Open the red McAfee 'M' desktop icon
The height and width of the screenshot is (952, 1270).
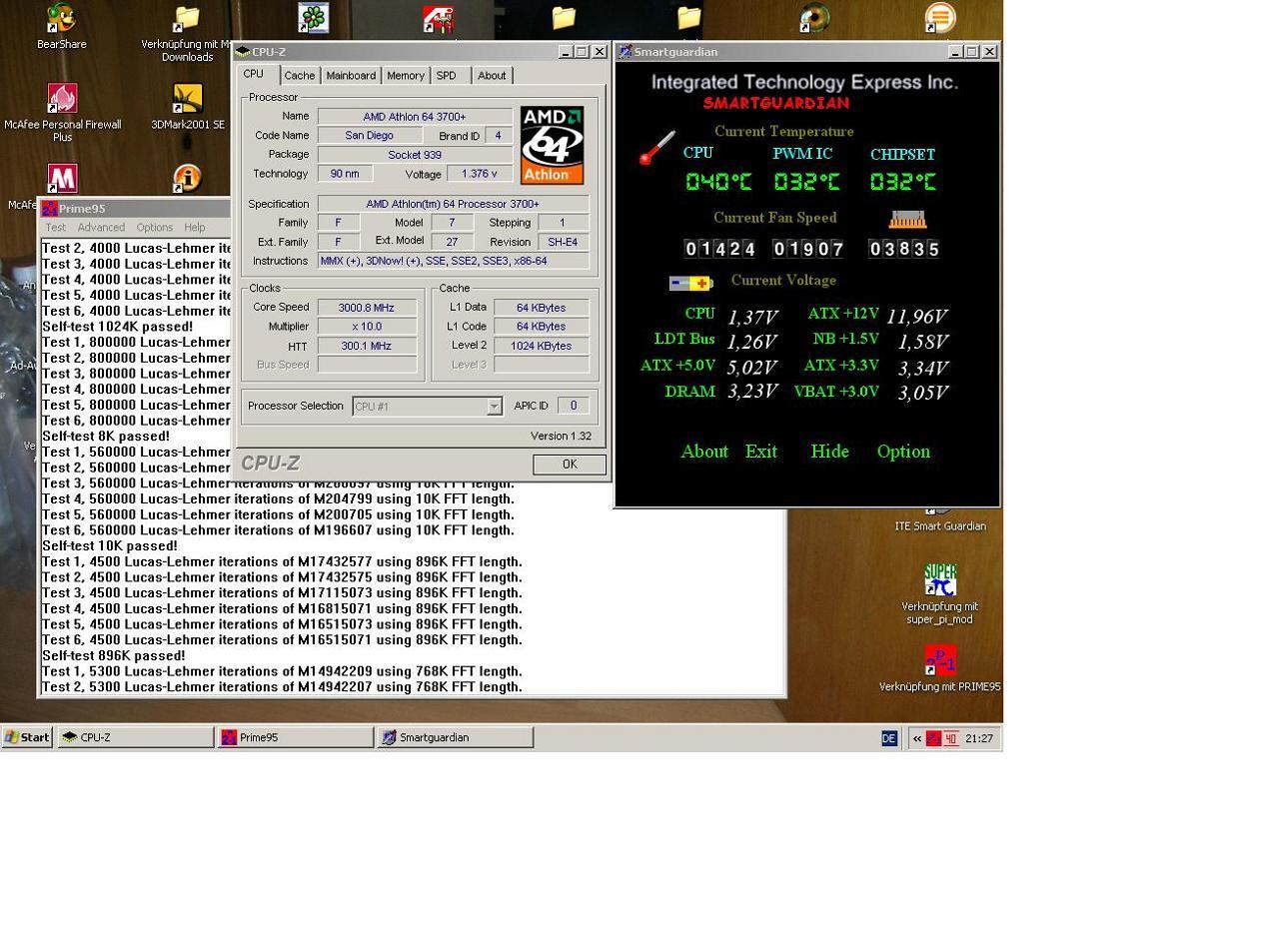[x=62, y=179]
